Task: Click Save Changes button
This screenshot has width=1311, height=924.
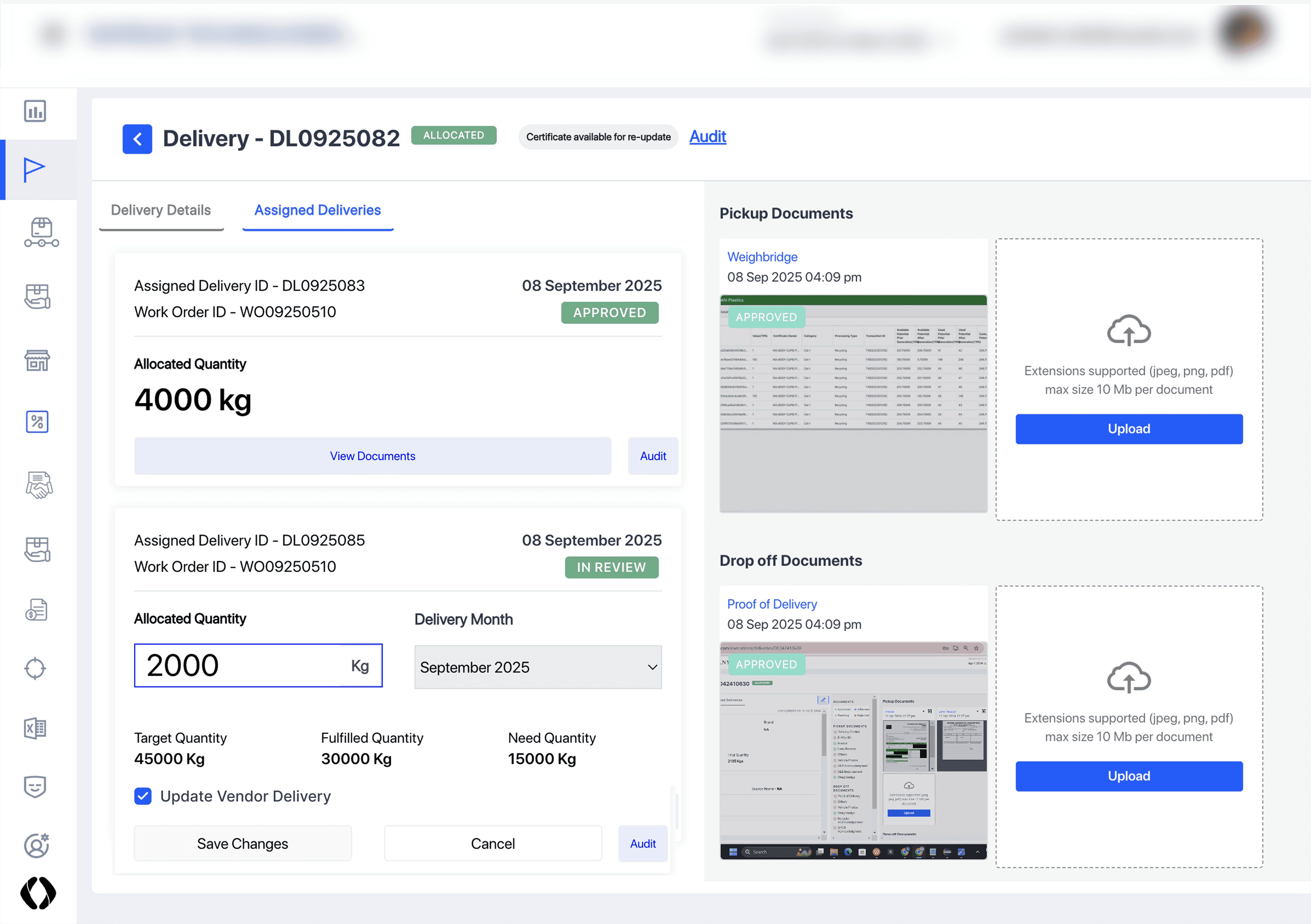Action: [242, 844]
